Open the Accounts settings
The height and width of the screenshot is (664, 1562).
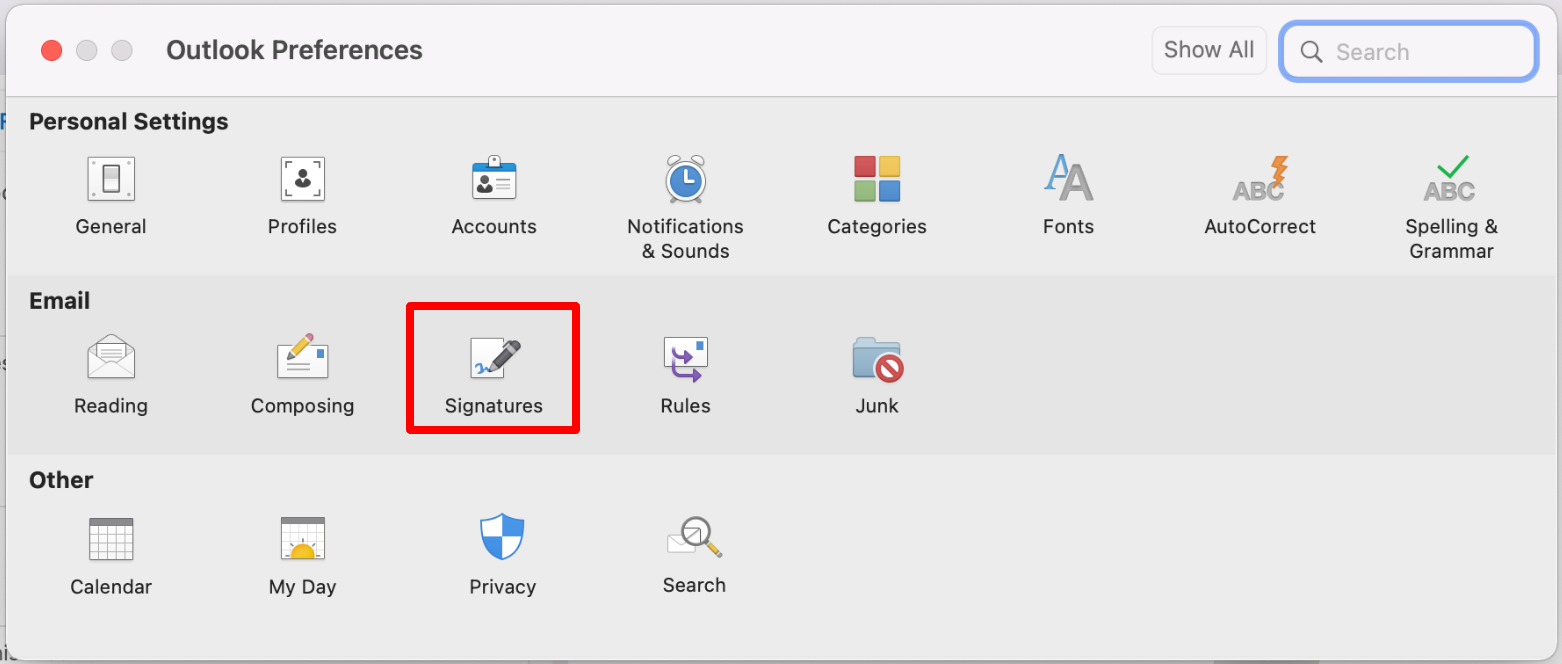tap(493, 192)
